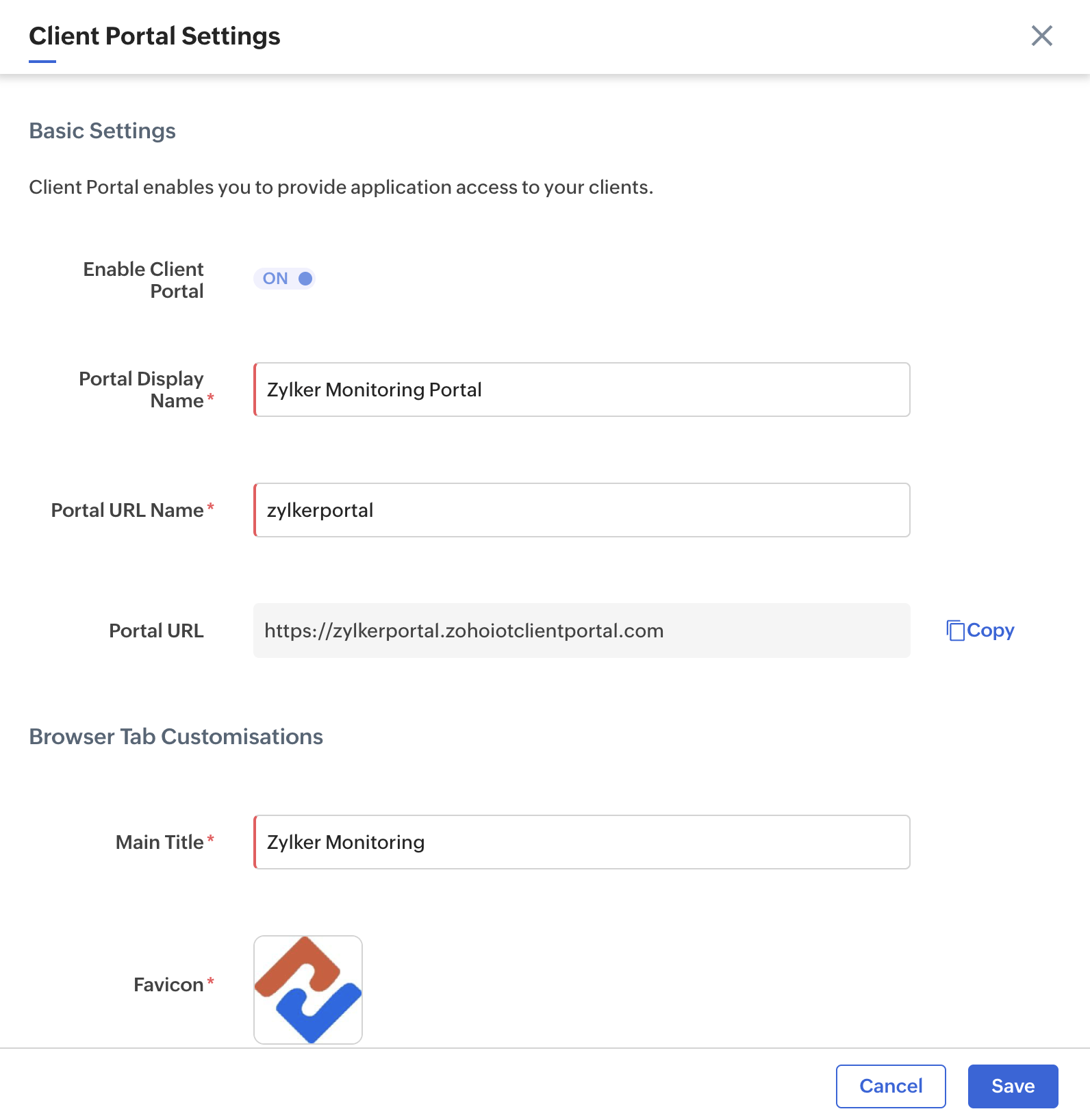
Task: Click the Client Portal description text
Action: pos(341,187)
